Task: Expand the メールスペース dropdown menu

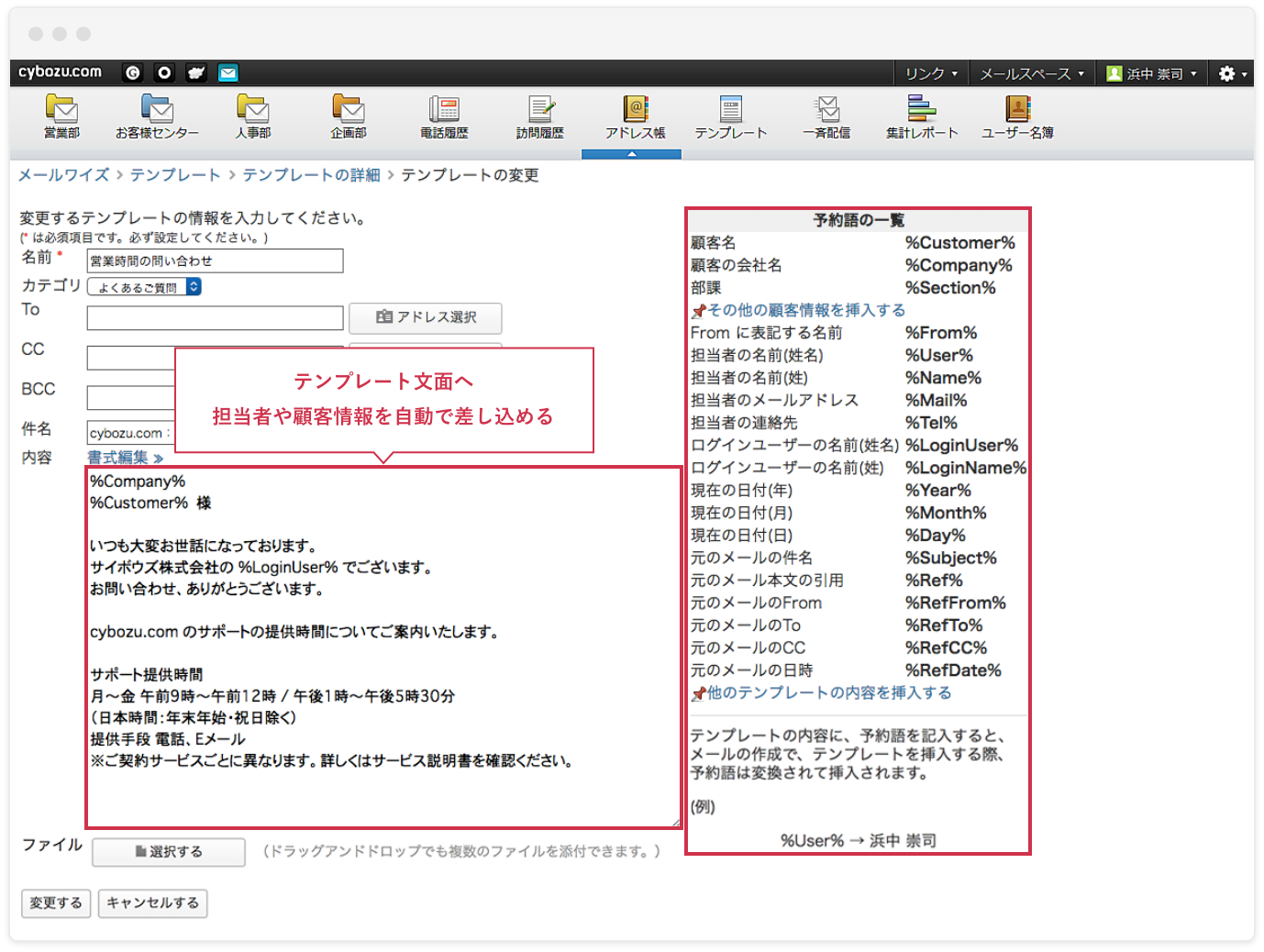Action: pos(1032,73)
